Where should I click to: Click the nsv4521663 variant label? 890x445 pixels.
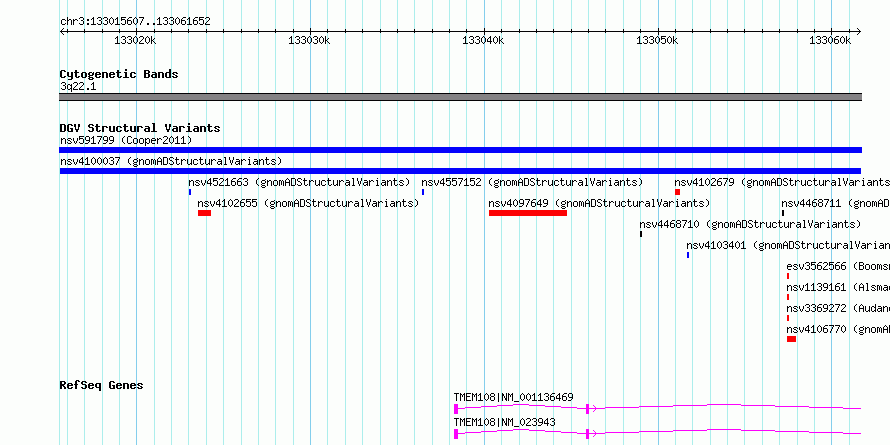pyautogui.click(x=299, y=182)
